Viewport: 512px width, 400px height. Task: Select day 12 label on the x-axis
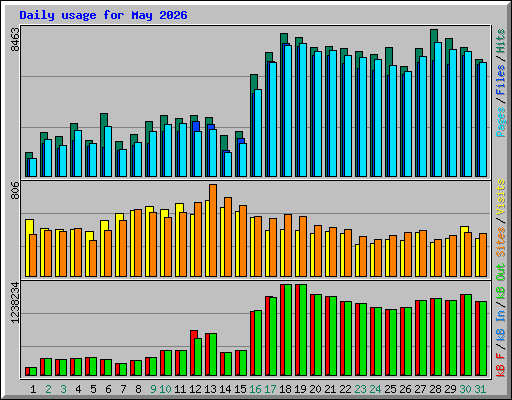pyautogui.click(x=195, y=389)
